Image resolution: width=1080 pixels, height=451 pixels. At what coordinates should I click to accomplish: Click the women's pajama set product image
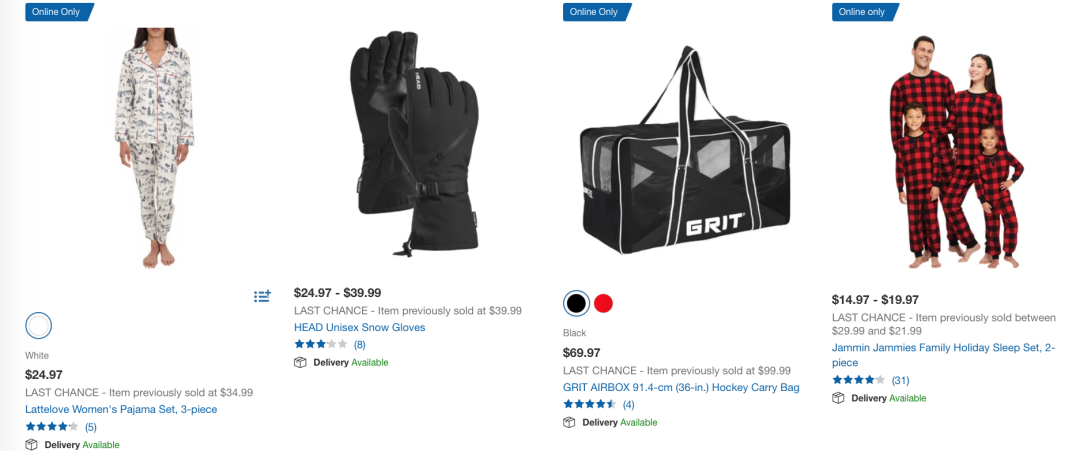[x=155, y=147]
